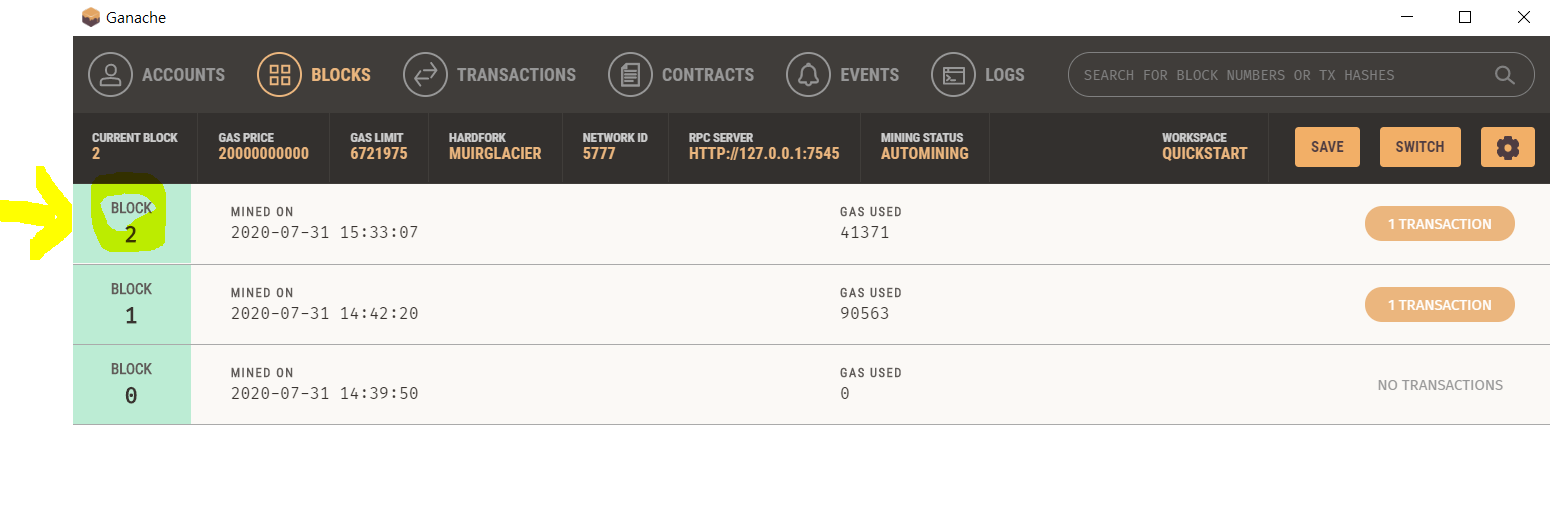1550x507 pixels.
Task: View Block 1's 1 TRANSACTION badge
Action: point(1440,305)
